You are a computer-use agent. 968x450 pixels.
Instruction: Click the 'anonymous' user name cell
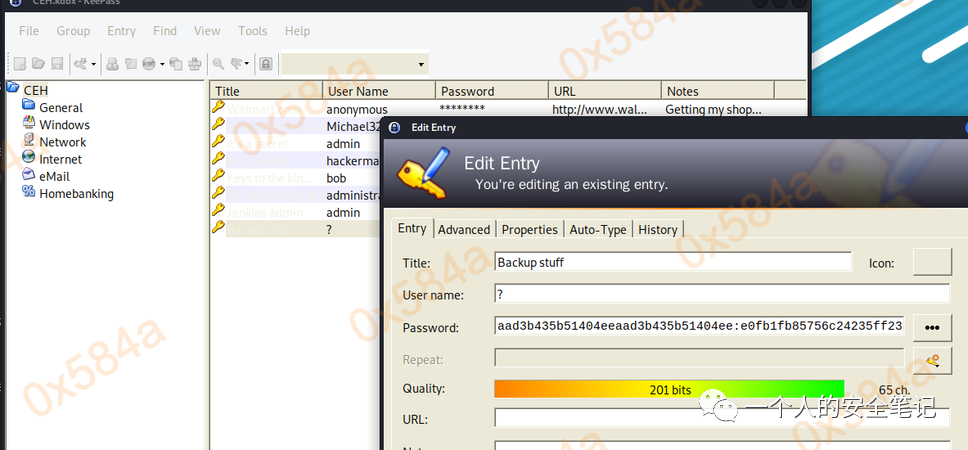point(357,109)
